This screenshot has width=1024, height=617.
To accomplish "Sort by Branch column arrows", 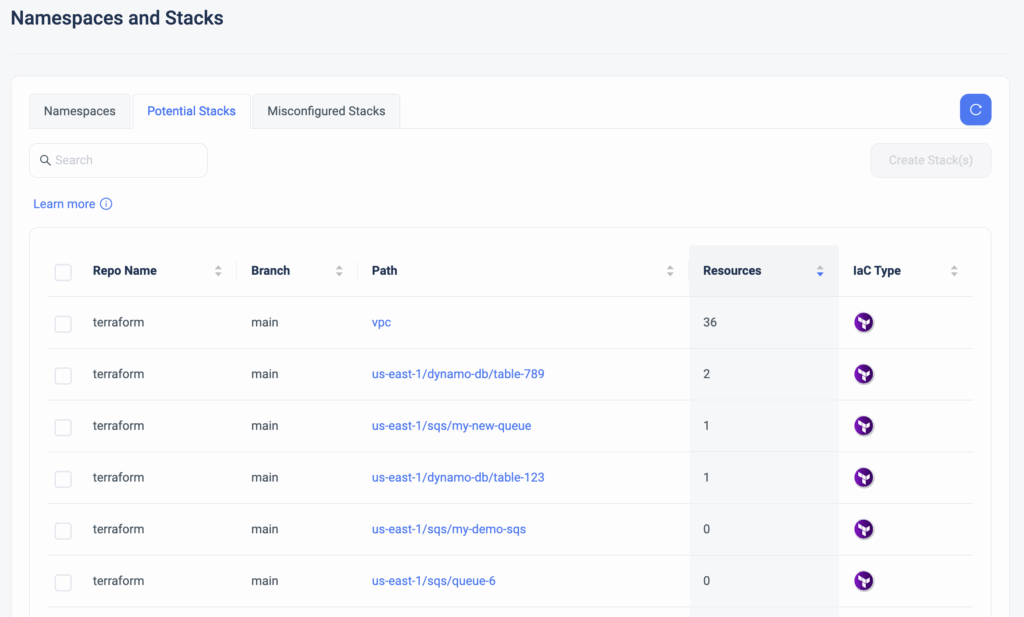I will coord(339,271).
